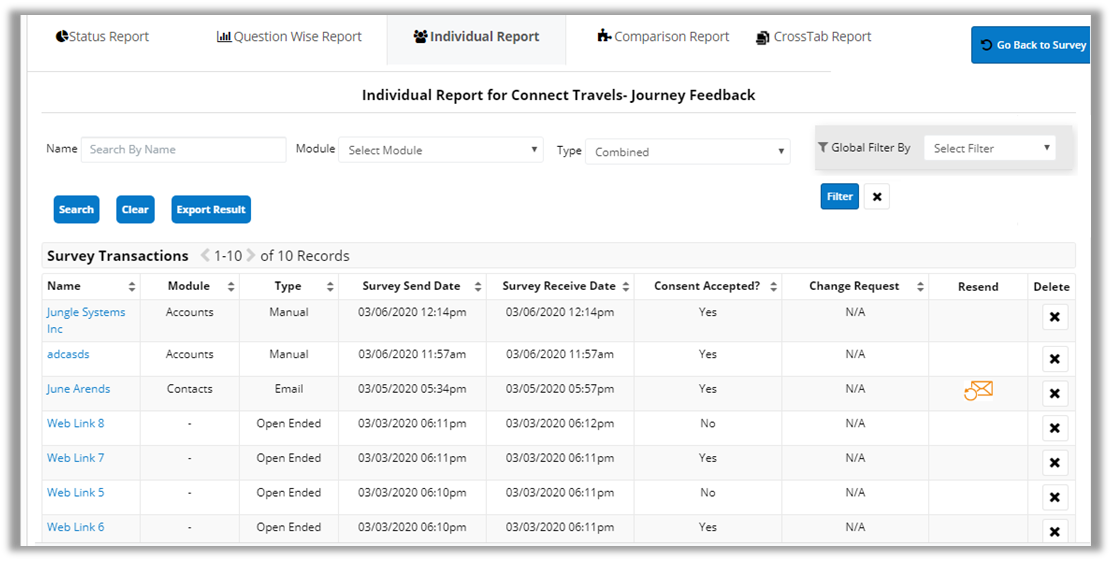
Task: Click the resend email icon for June Arends
Action: click(978, 390)
